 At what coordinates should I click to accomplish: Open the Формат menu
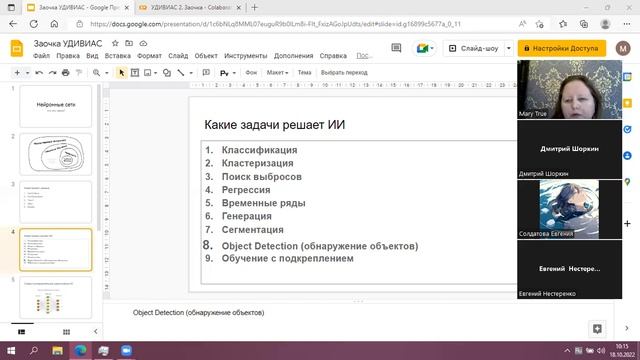click(149, 56)
